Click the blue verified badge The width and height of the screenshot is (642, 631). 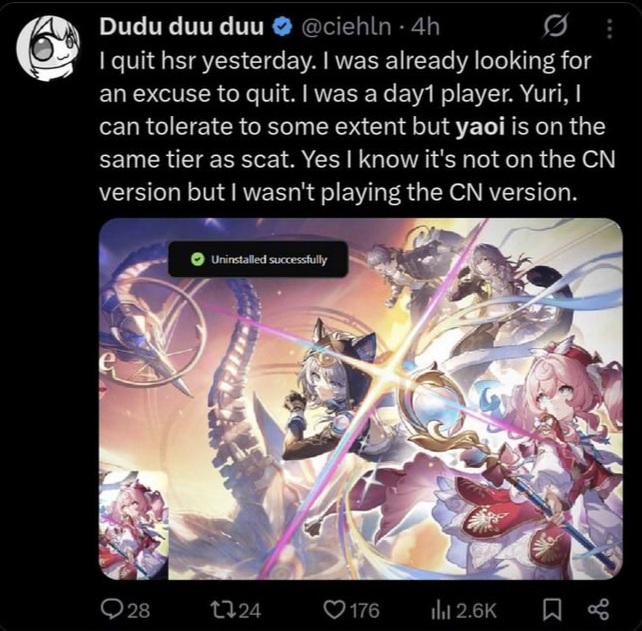tap(282, 27)
